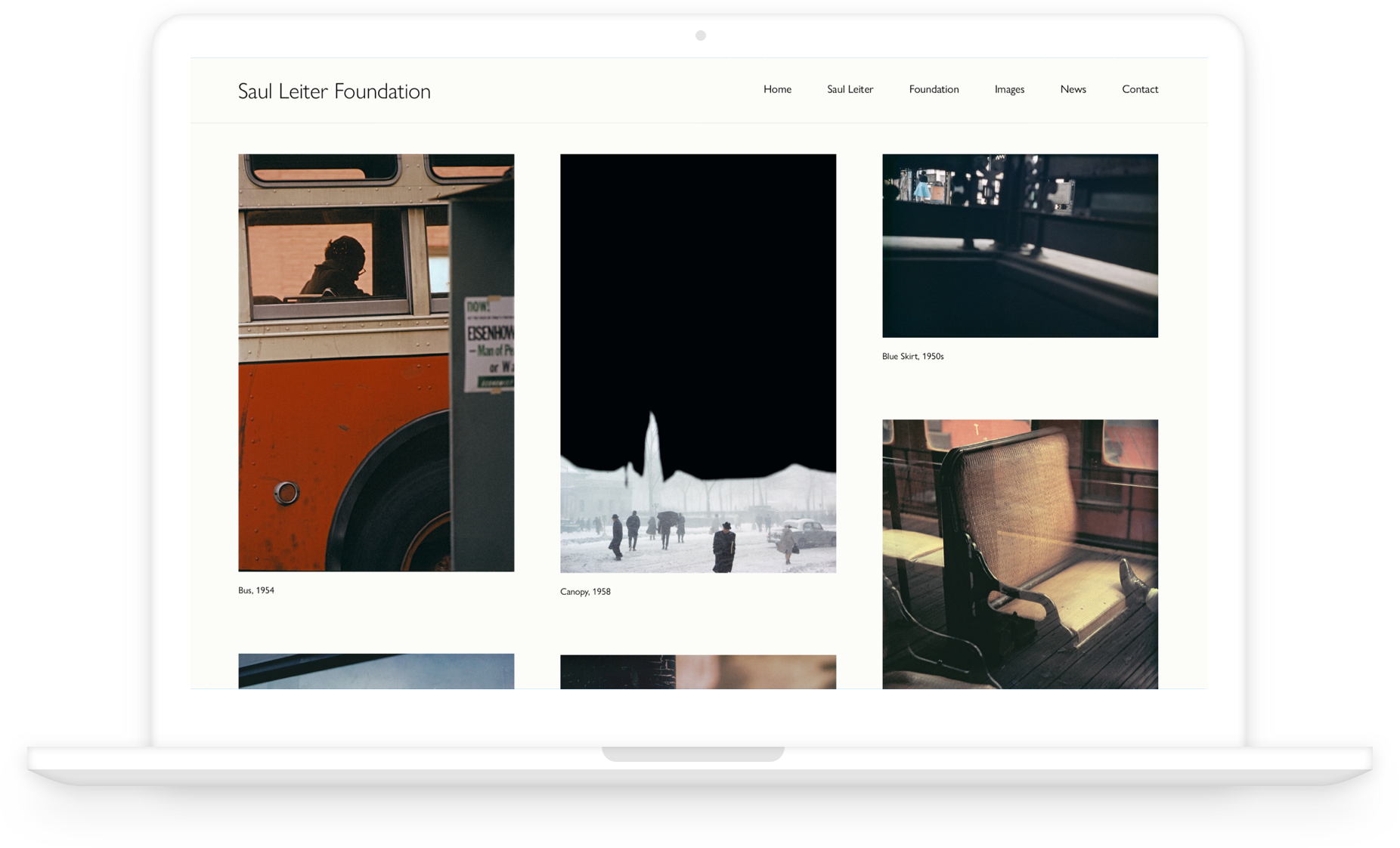This screenshot has height=848, width=1400.
Task: Go to the Contact page
Action: point(1140,89)
